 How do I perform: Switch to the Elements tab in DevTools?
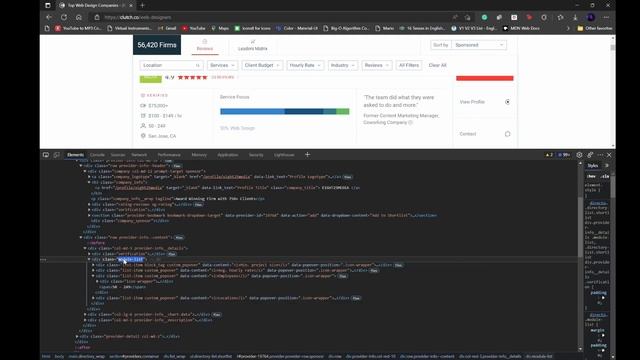(x=76, y=155)
